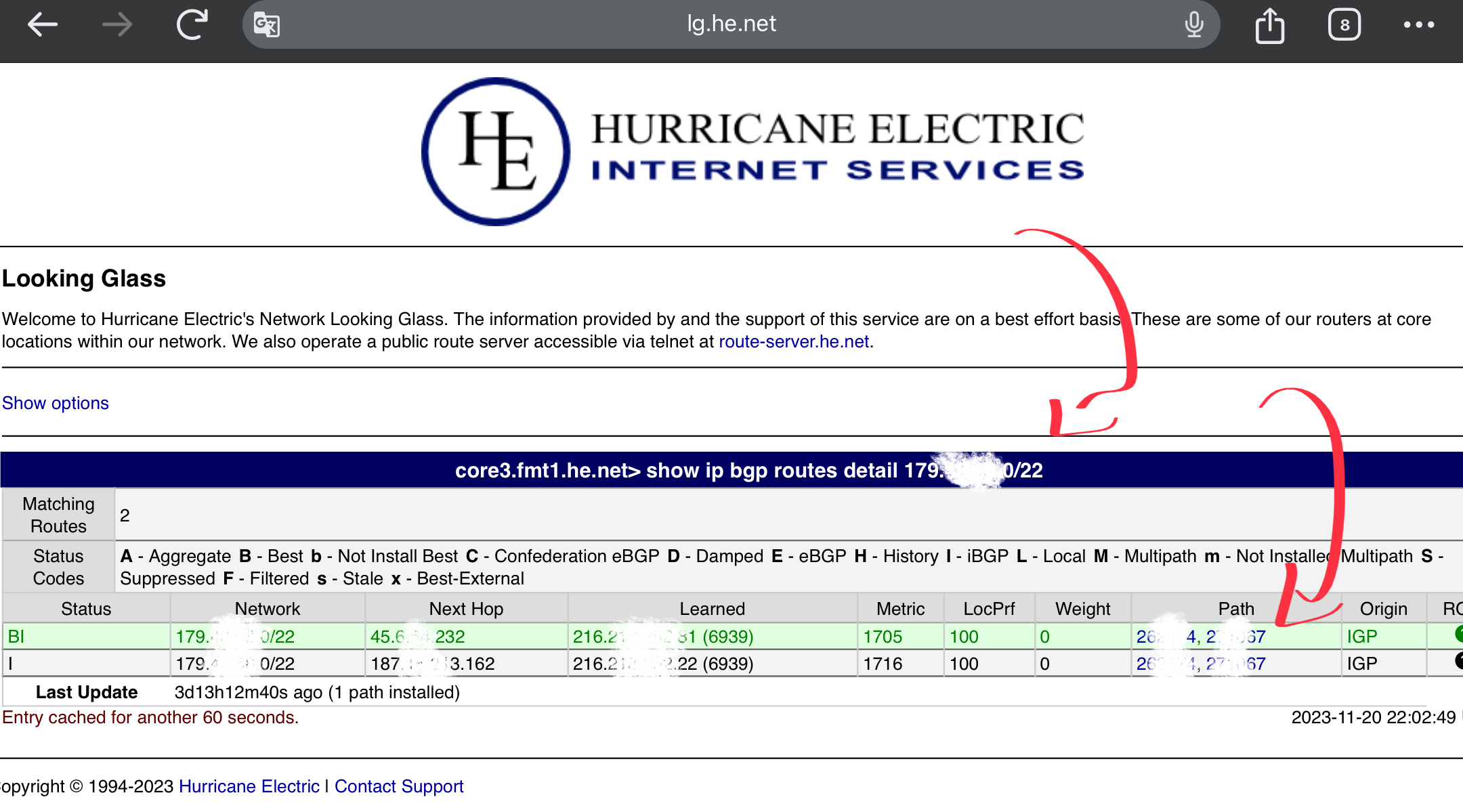1463x812 pixels.
Task: Select IGP origin in the BI row
Action: [x=1362, y=637]
